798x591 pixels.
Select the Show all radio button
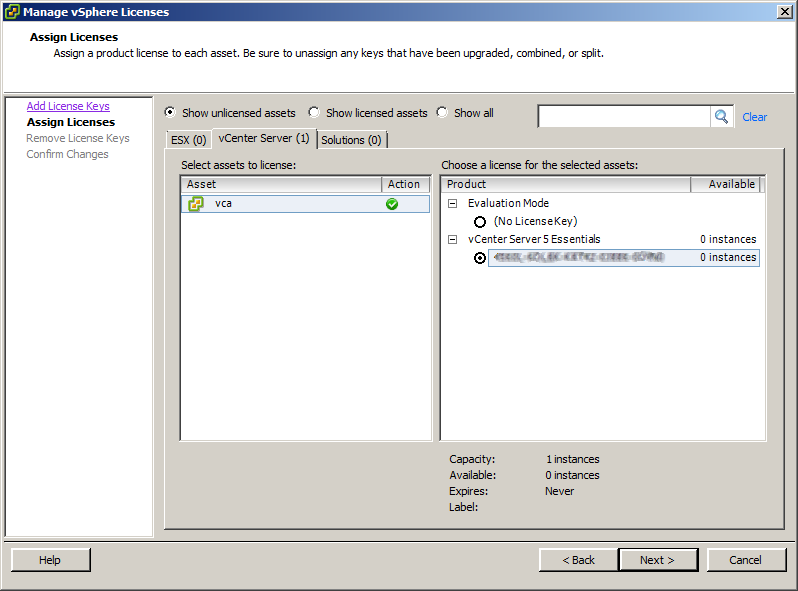[442, 112]
